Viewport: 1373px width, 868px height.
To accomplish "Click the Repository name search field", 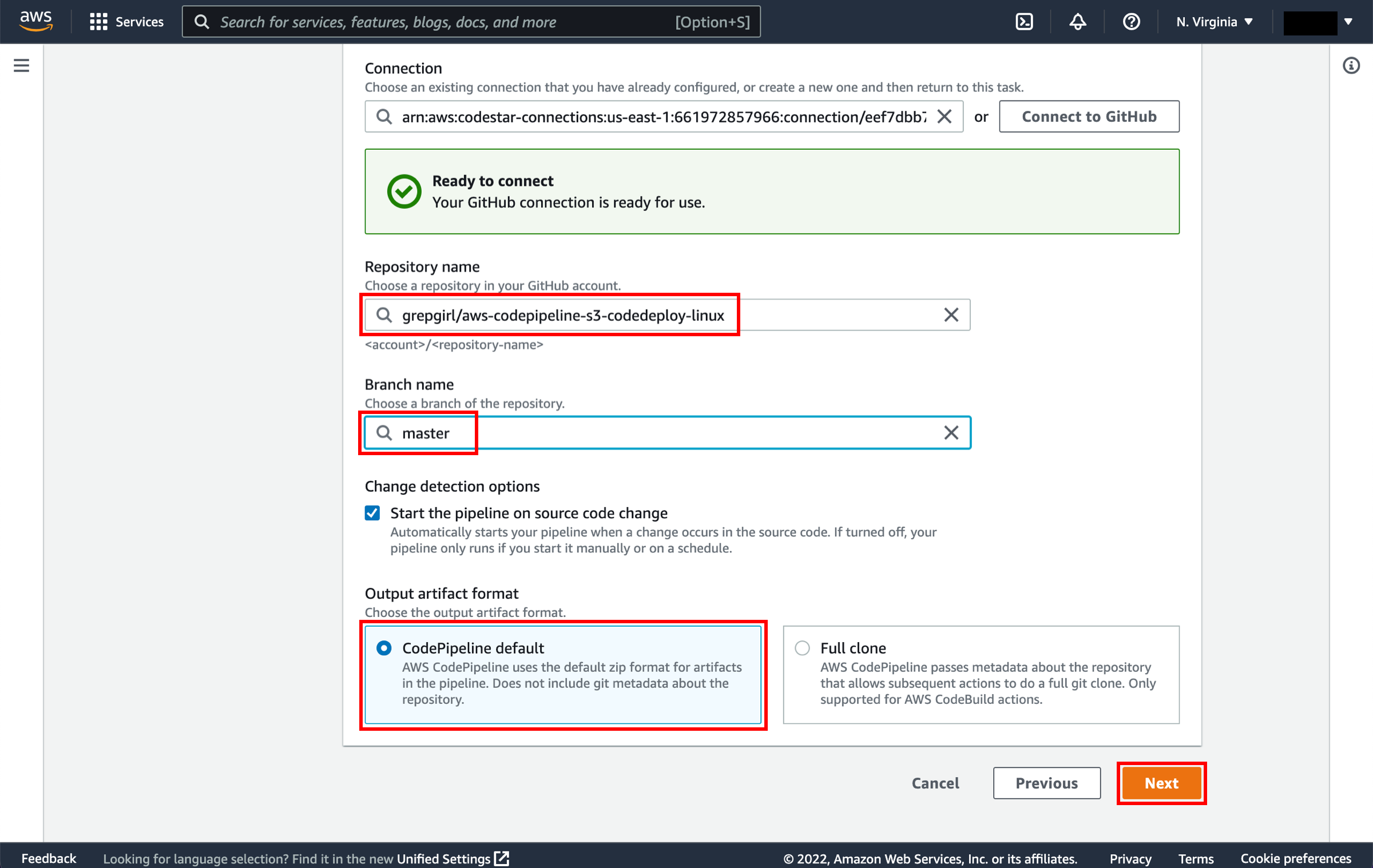I will [x=667, y=314].
